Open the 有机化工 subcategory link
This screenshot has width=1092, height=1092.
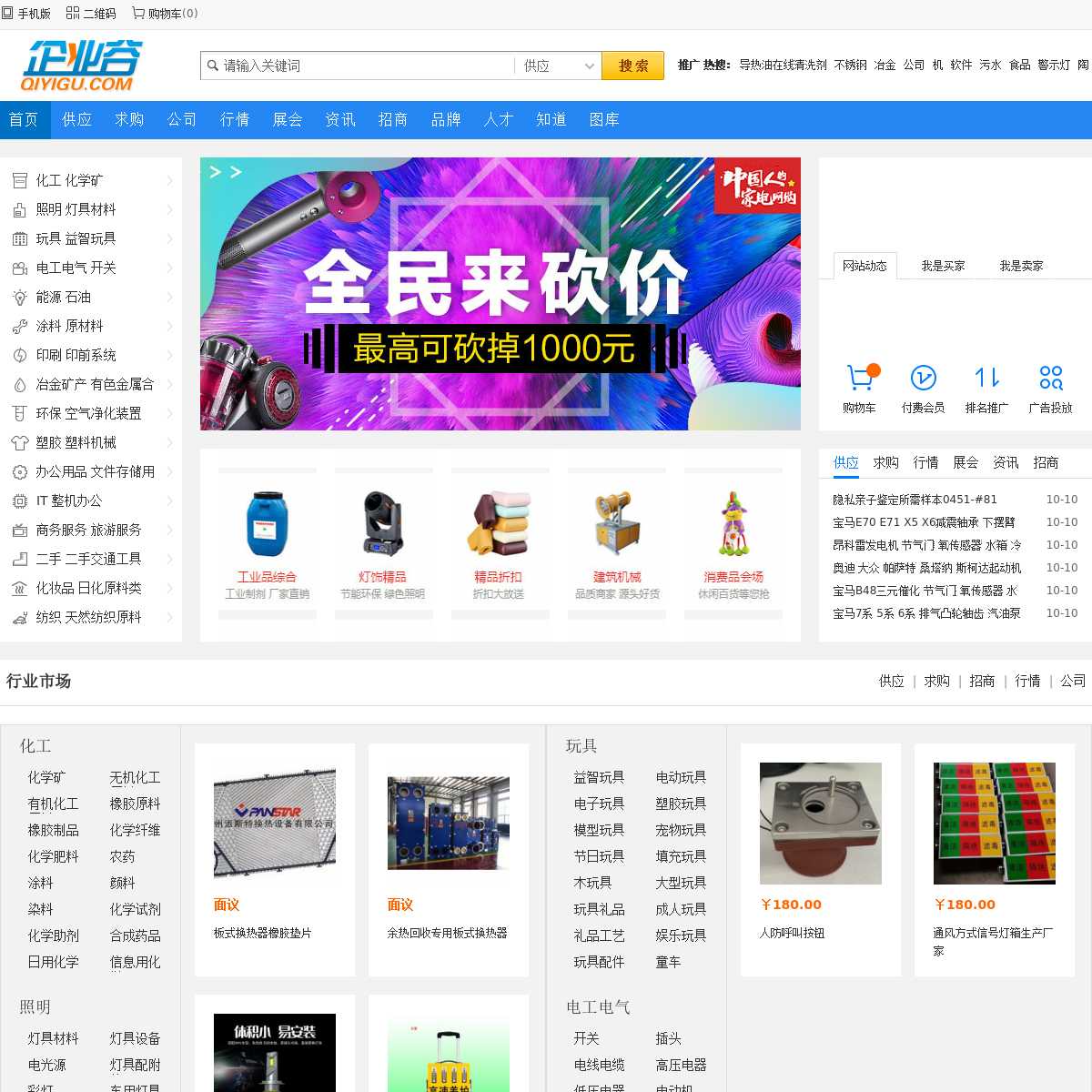[x=53, y=804]
